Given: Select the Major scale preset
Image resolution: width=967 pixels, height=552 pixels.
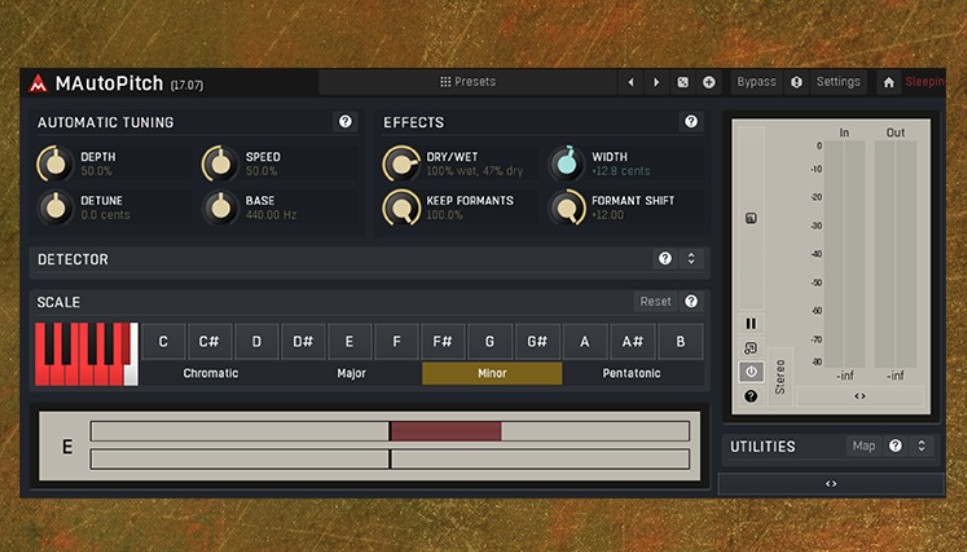Looking at the screenshot, I should (352, 373).
